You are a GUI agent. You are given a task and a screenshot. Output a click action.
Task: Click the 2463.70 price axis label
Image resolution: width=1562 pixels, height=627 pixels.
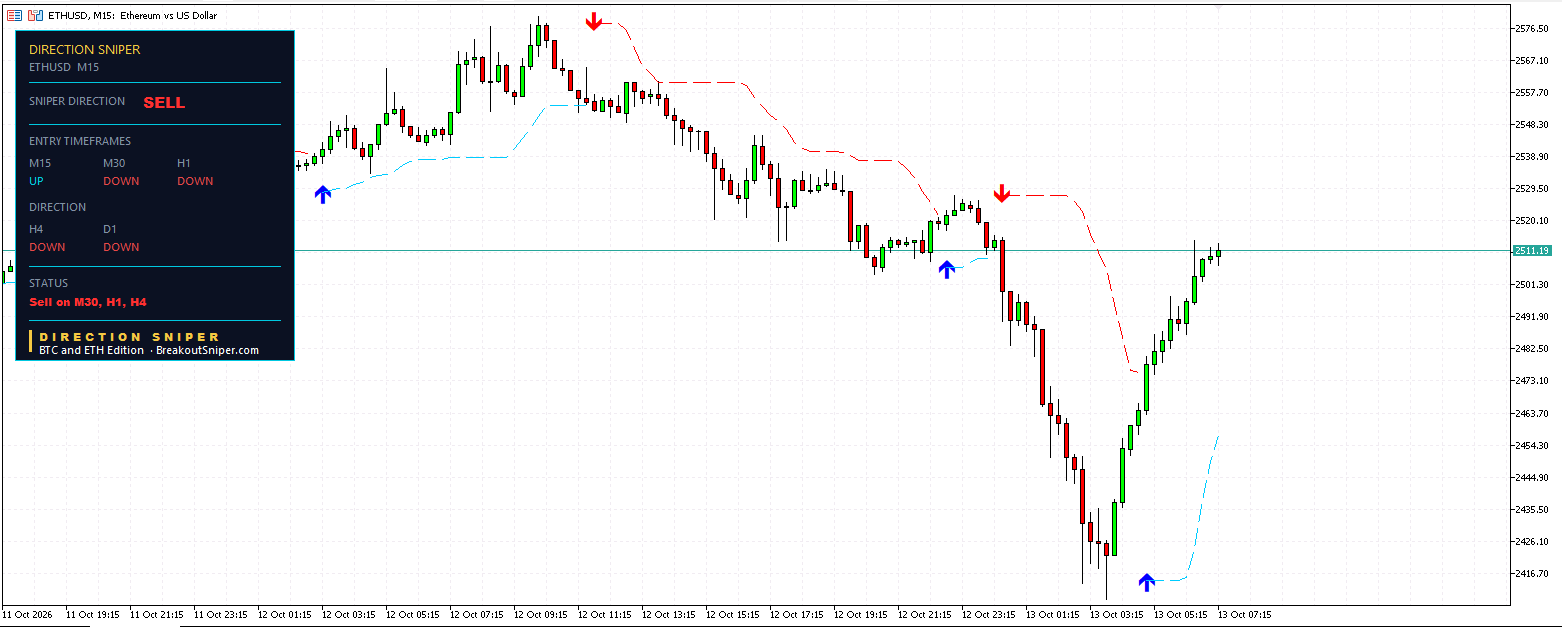(x=1532, y=412)
